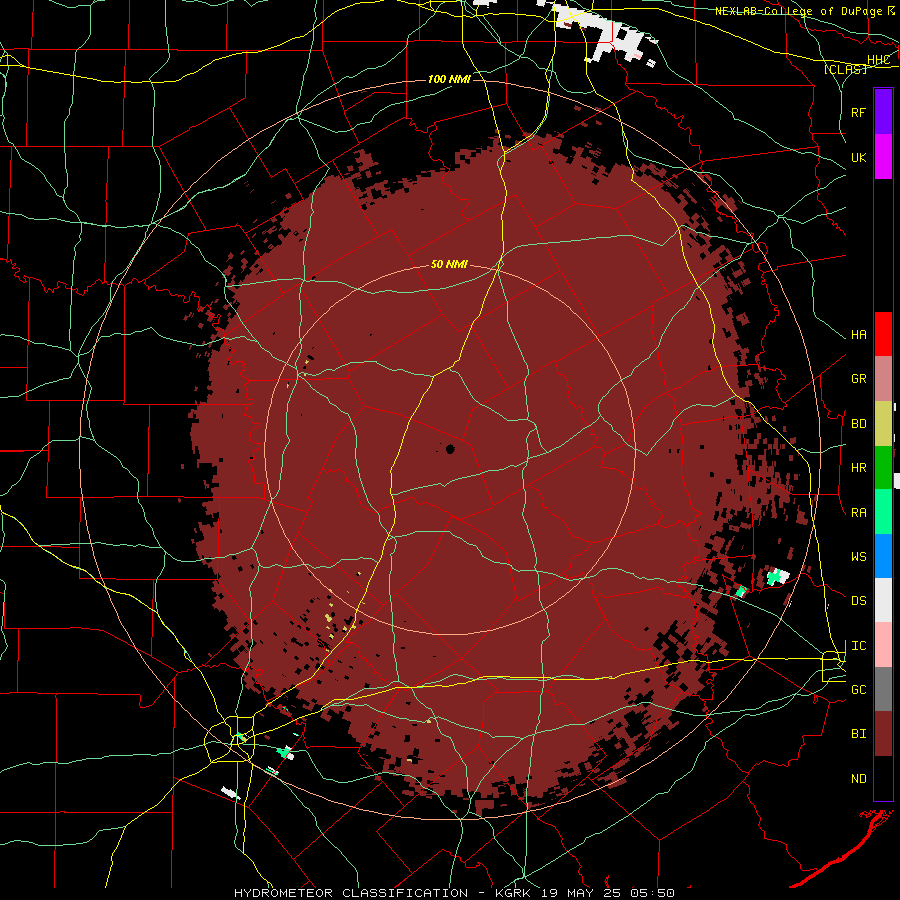Click the 'HR' legend label
The height and width of the screenshot is (900, 900).
point(858,467)
